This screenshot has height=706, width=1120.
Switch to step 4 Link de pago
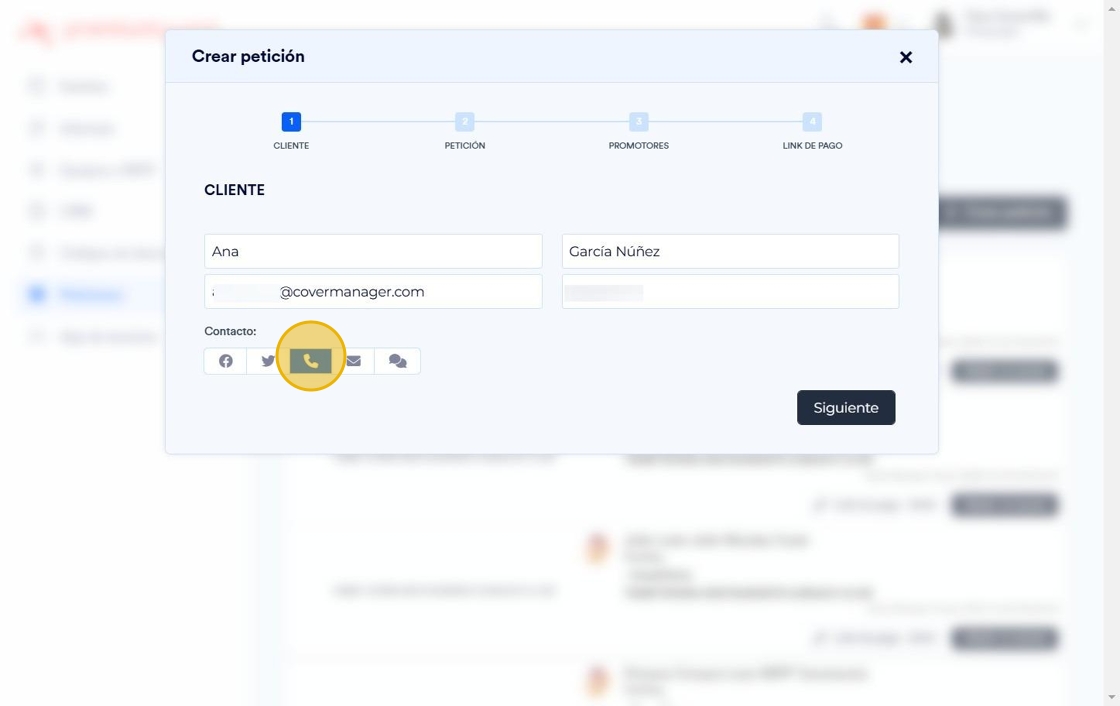pyautogui.click(x=812, y=122)
